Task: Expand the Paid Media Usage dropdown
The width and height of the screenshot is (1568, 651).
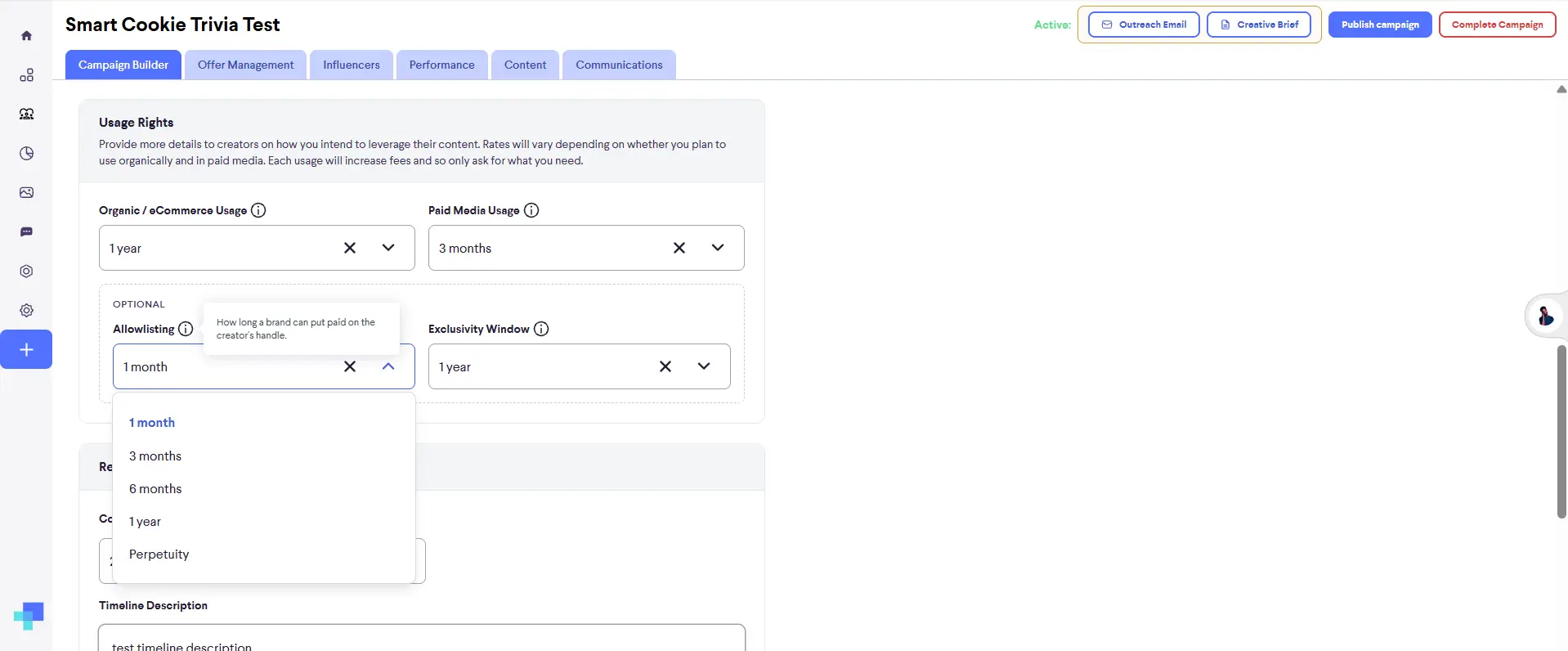Action: [718, 248]
